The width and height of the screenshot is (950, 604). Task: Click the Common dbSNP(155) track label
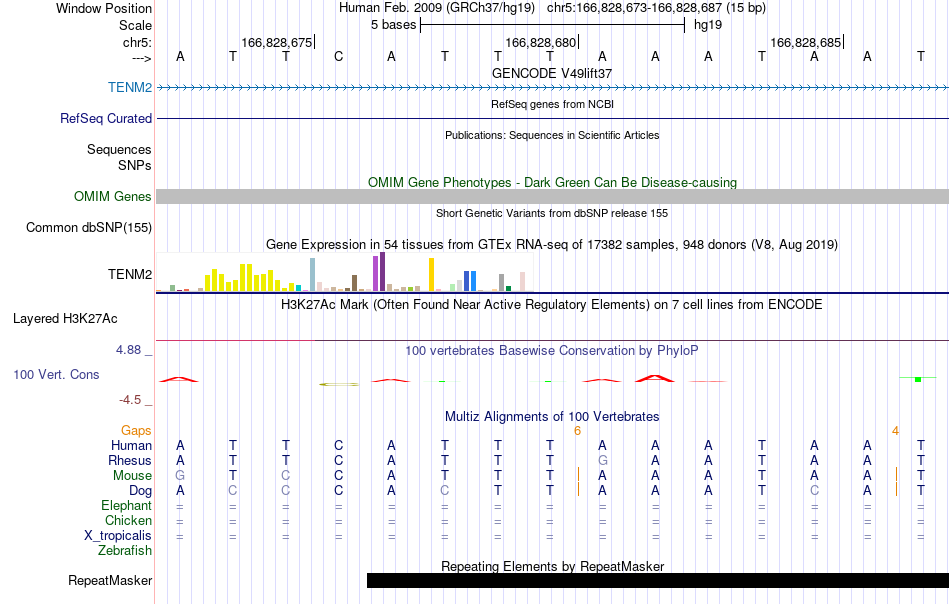click(x=89, y=228)
